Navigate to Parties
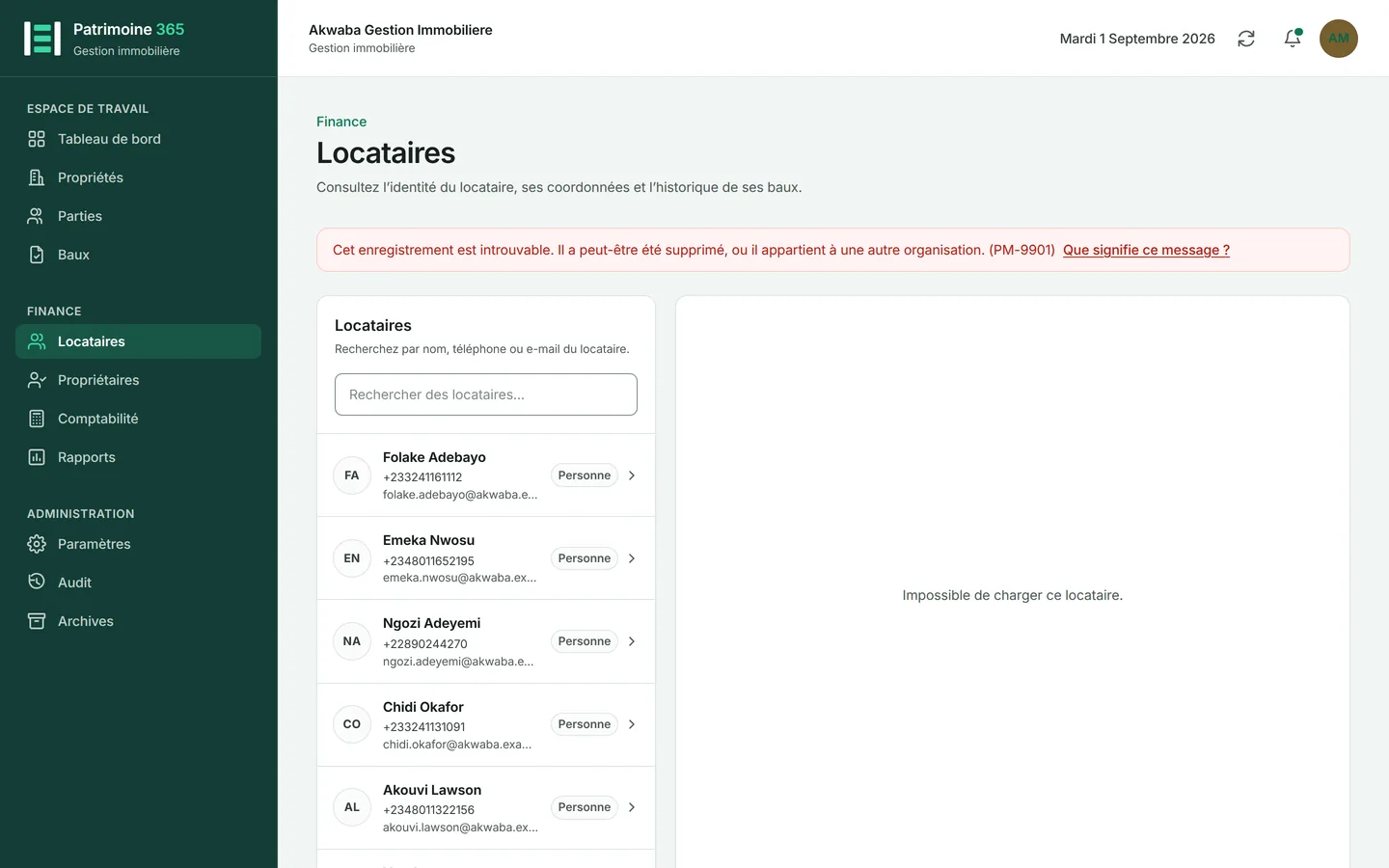This screenshot has width=1389, height=868. 138,216
